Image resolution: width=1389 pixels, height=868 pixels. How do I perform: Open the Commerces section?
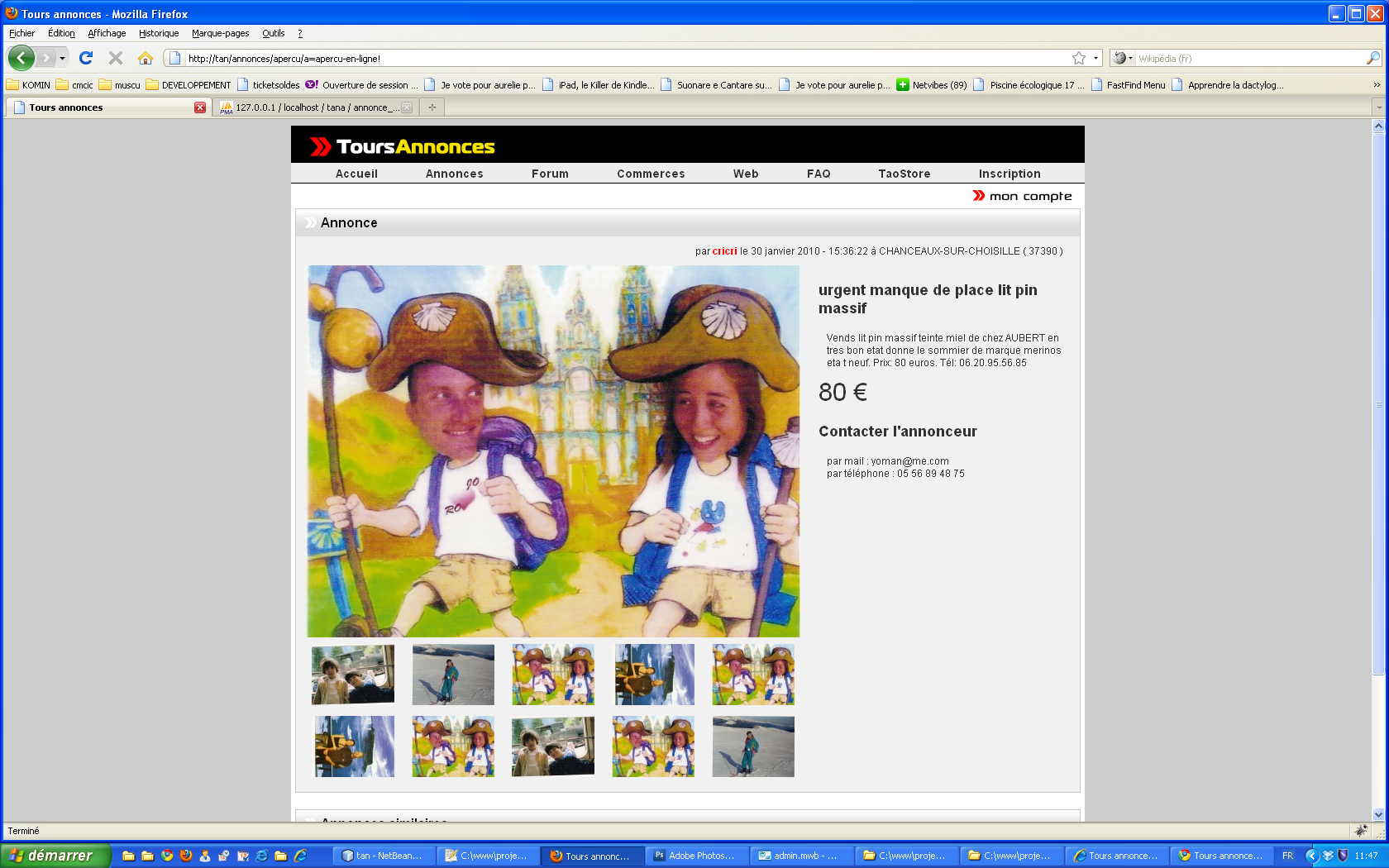tap(651, 174)
